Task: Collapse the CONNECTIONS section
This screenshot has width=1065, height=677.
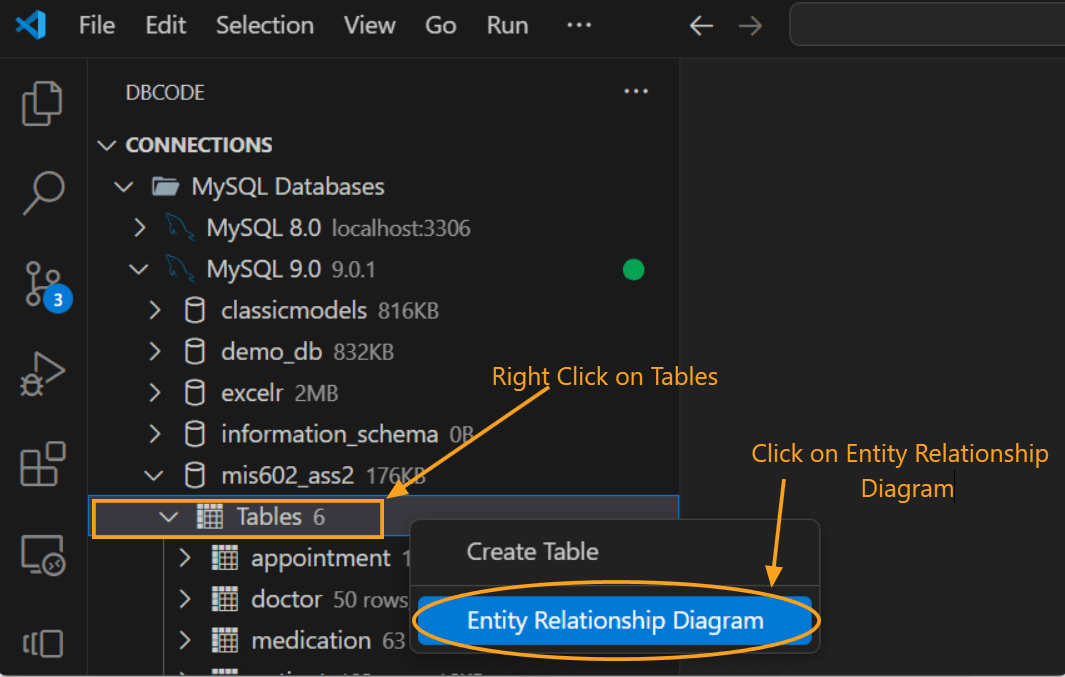Action: 107,144
